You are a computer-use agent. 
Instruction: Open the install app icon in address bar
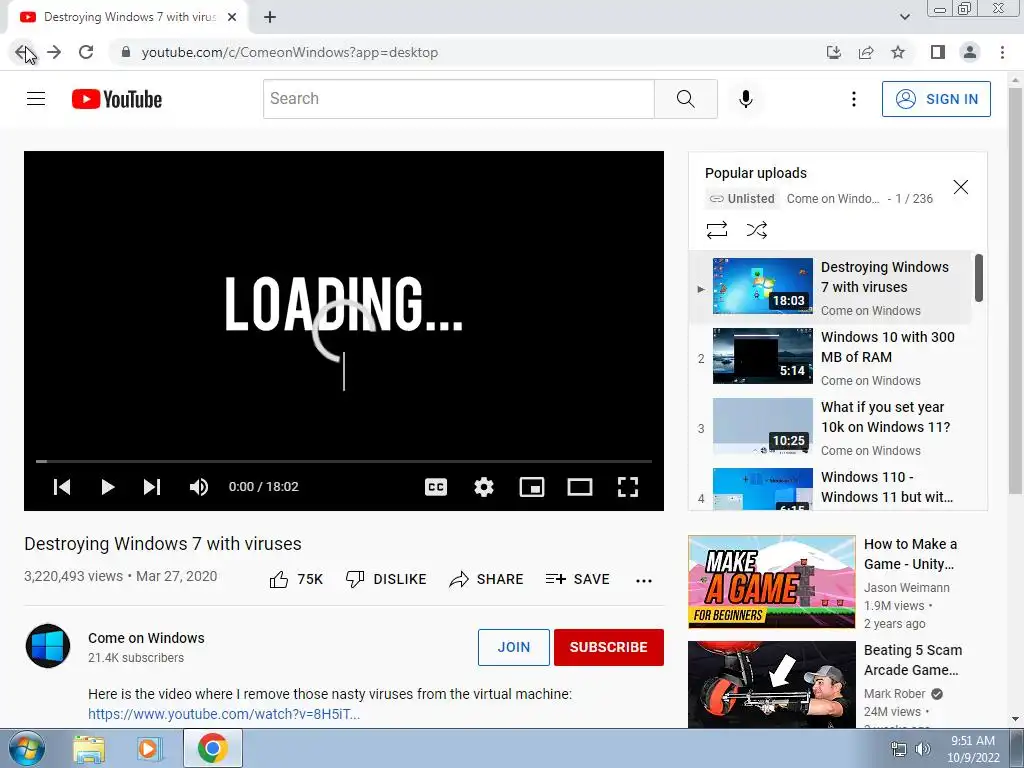click(x=834, y=52)
